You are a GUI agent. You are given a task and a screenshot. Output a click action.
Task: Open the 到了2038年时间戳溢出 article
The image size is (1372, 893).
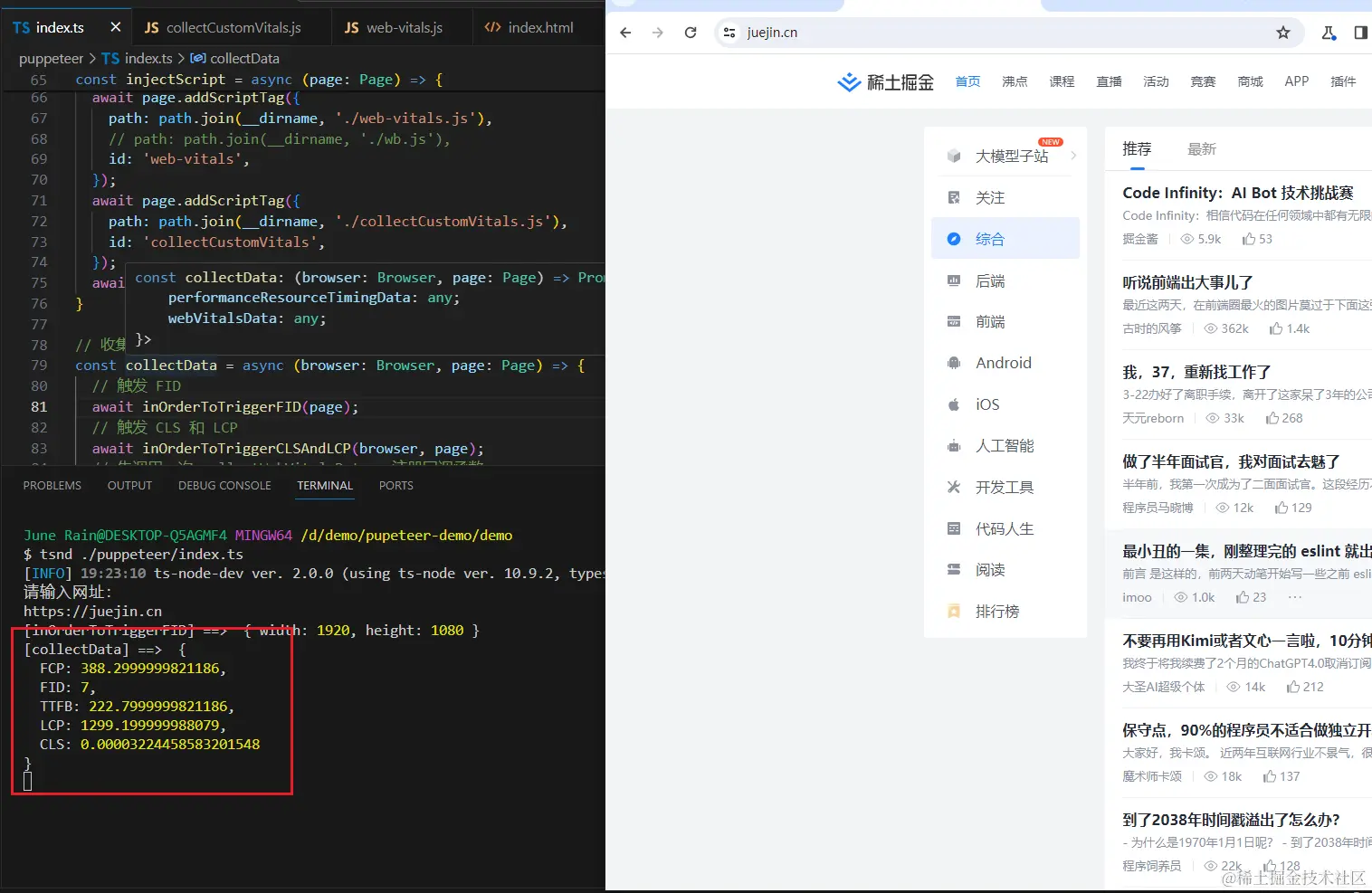[1231, 820]
